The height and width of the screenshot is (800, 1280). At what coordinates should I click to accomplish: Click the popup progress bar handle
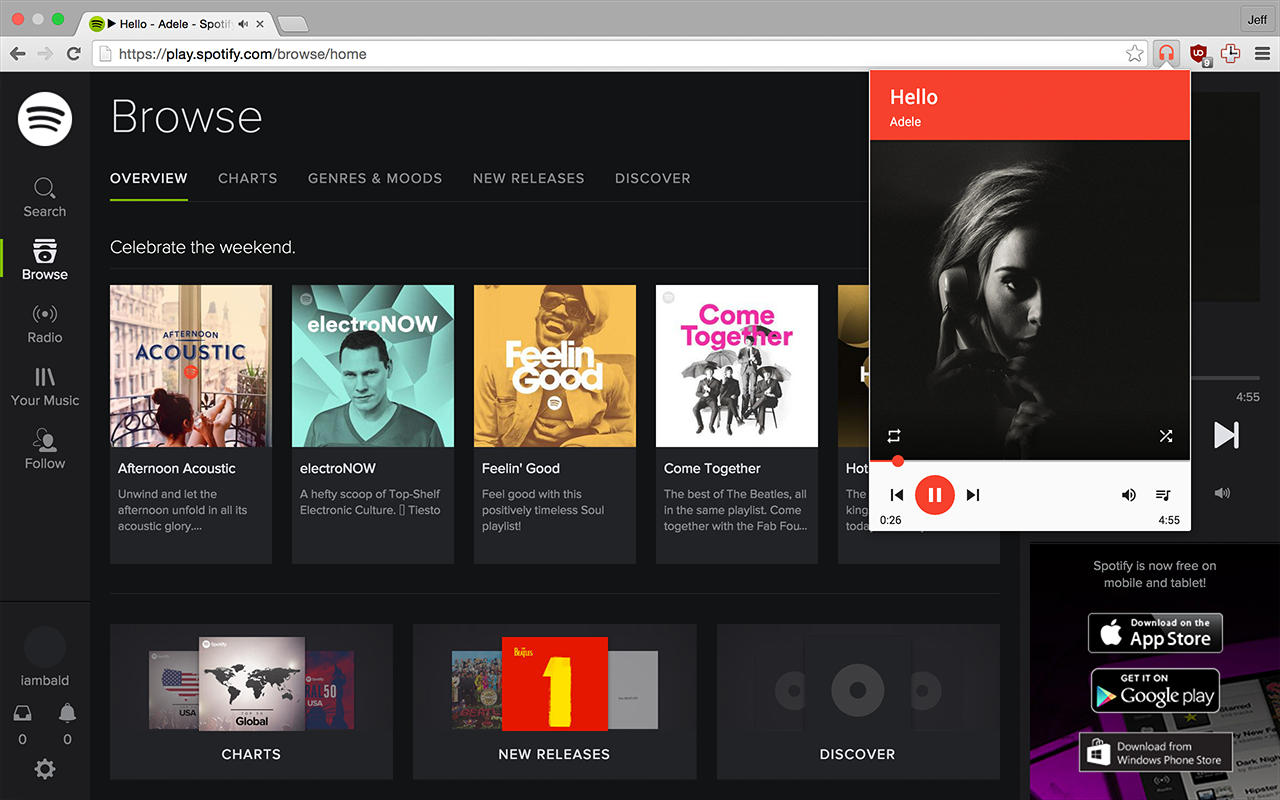(x=898, y=461)
